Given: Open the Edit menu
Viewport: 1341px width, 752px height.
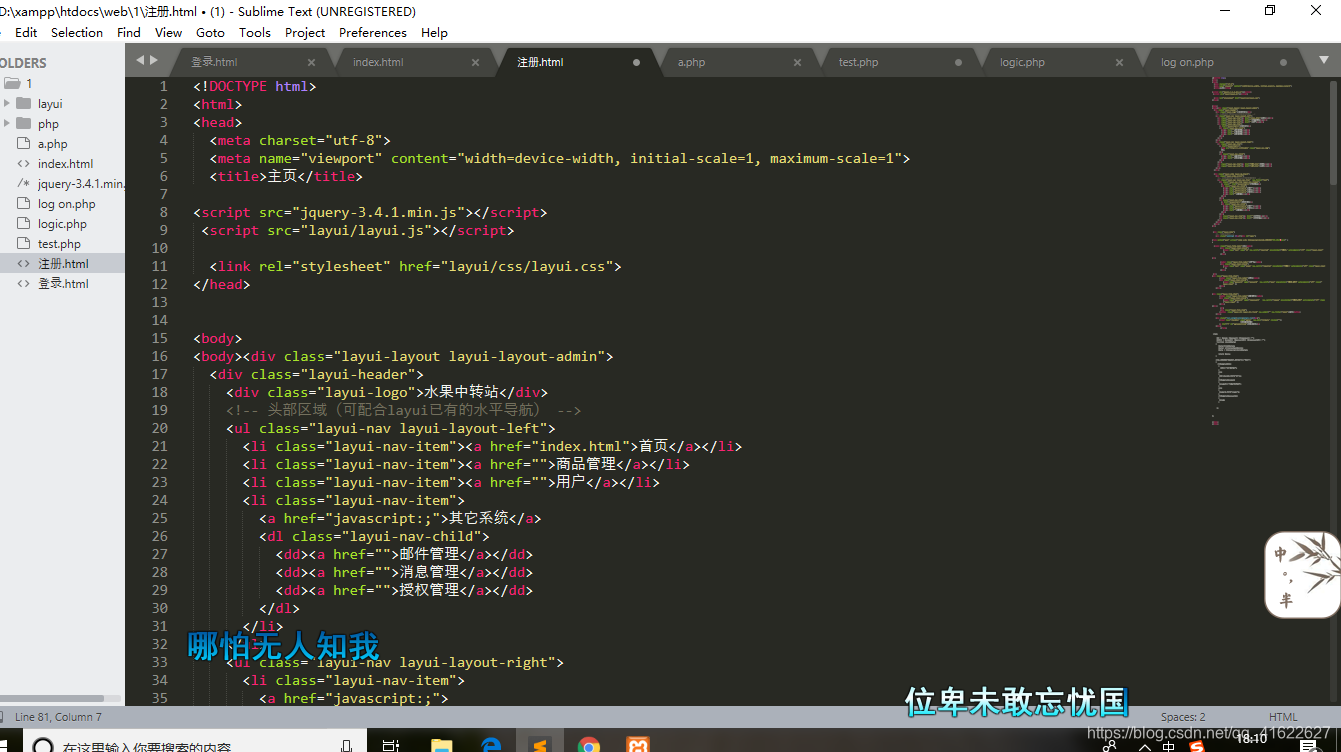Looking at the screenshot, I should (26, 32).
